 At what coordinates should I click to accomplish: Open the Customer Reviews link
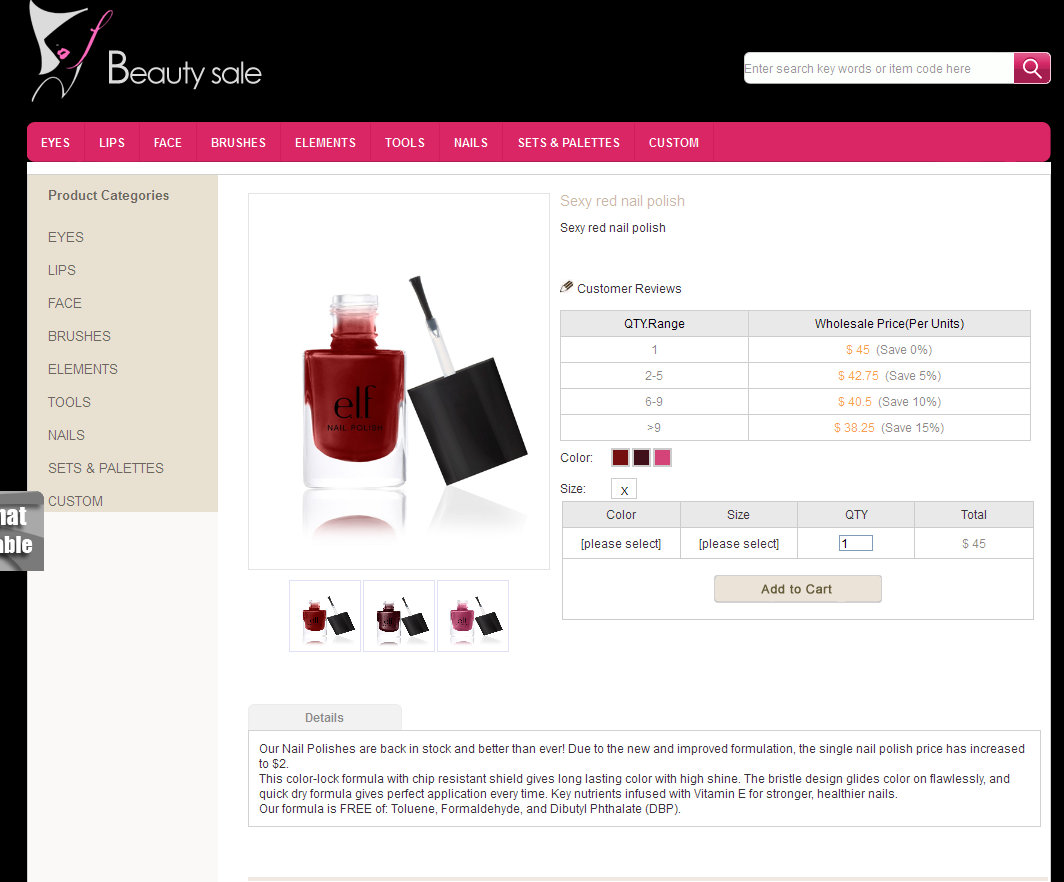[x=629, y=288]
